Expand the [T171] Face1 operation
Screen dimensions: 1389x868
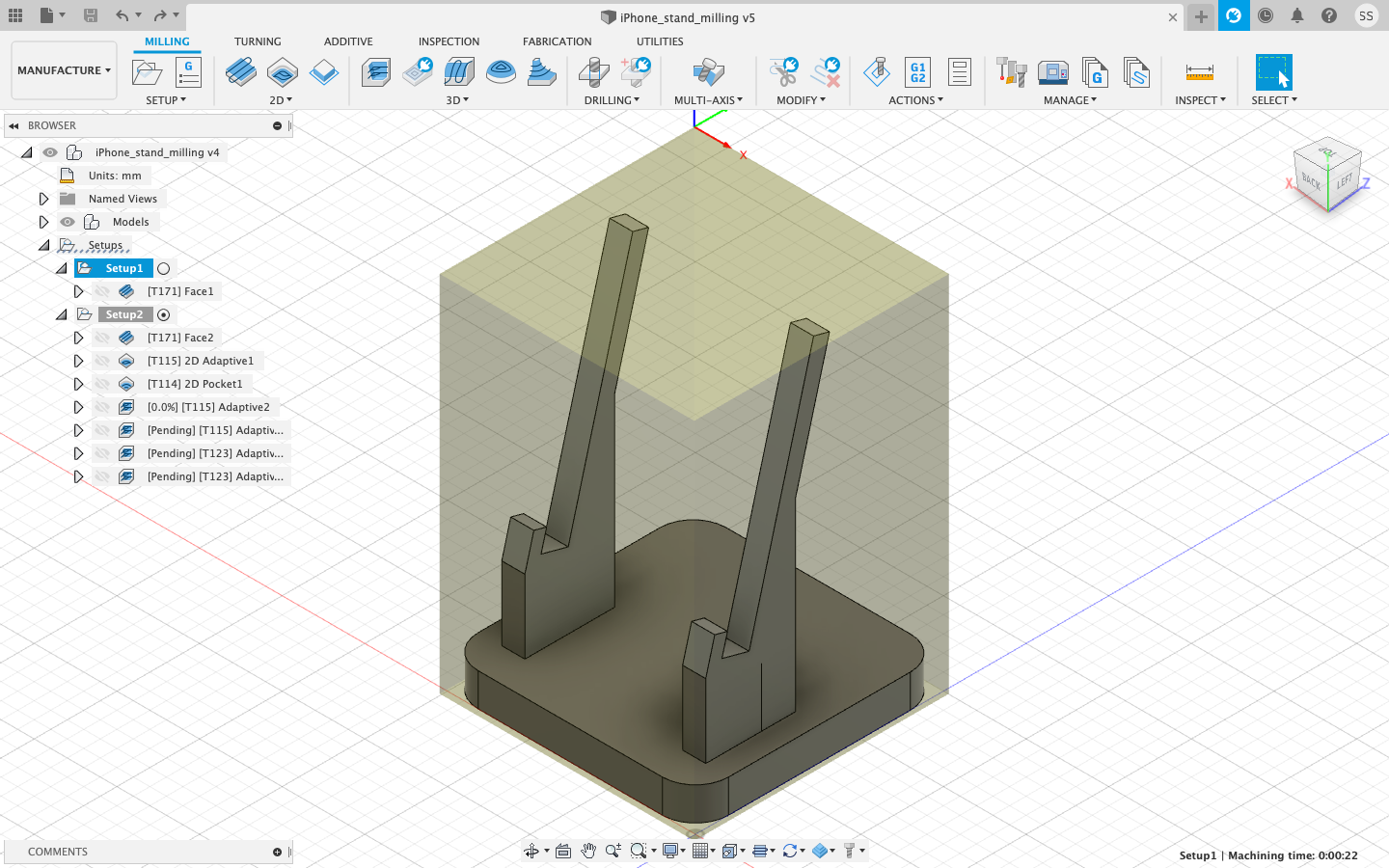point(78,291)
